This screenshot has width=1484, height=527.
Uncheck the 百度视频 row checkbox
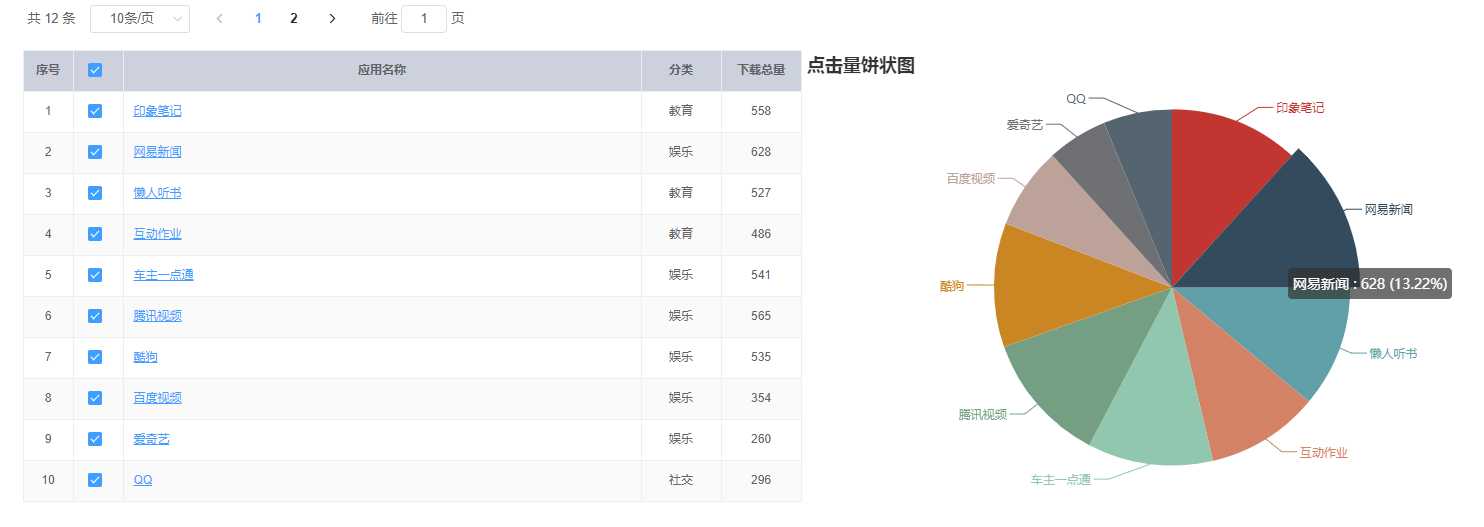(x=95, y=398)
